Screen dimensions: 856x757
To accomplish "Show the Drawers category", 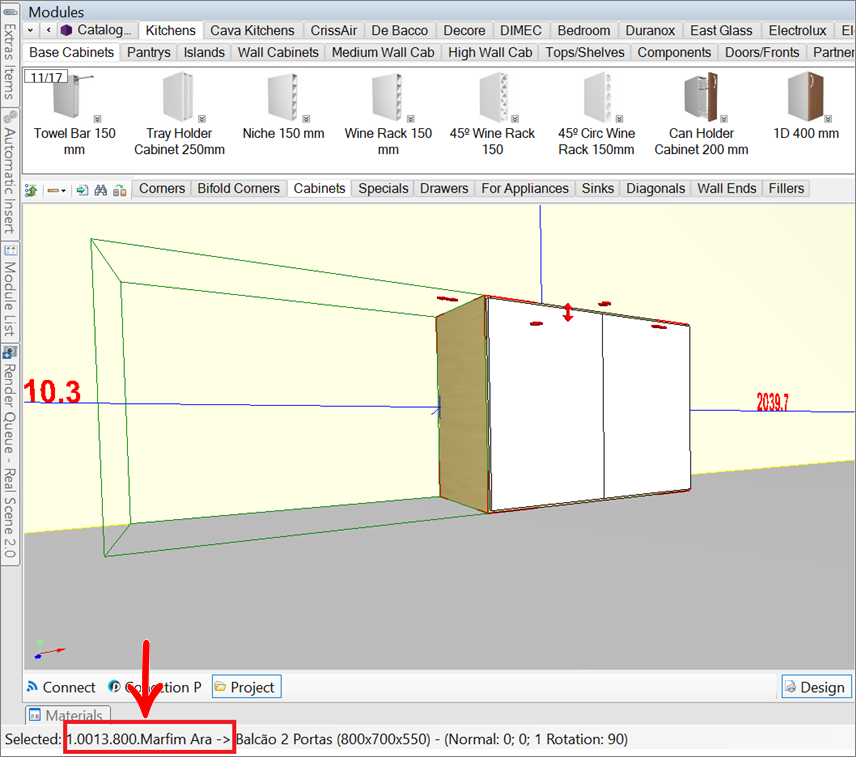I will click(444, 188).
